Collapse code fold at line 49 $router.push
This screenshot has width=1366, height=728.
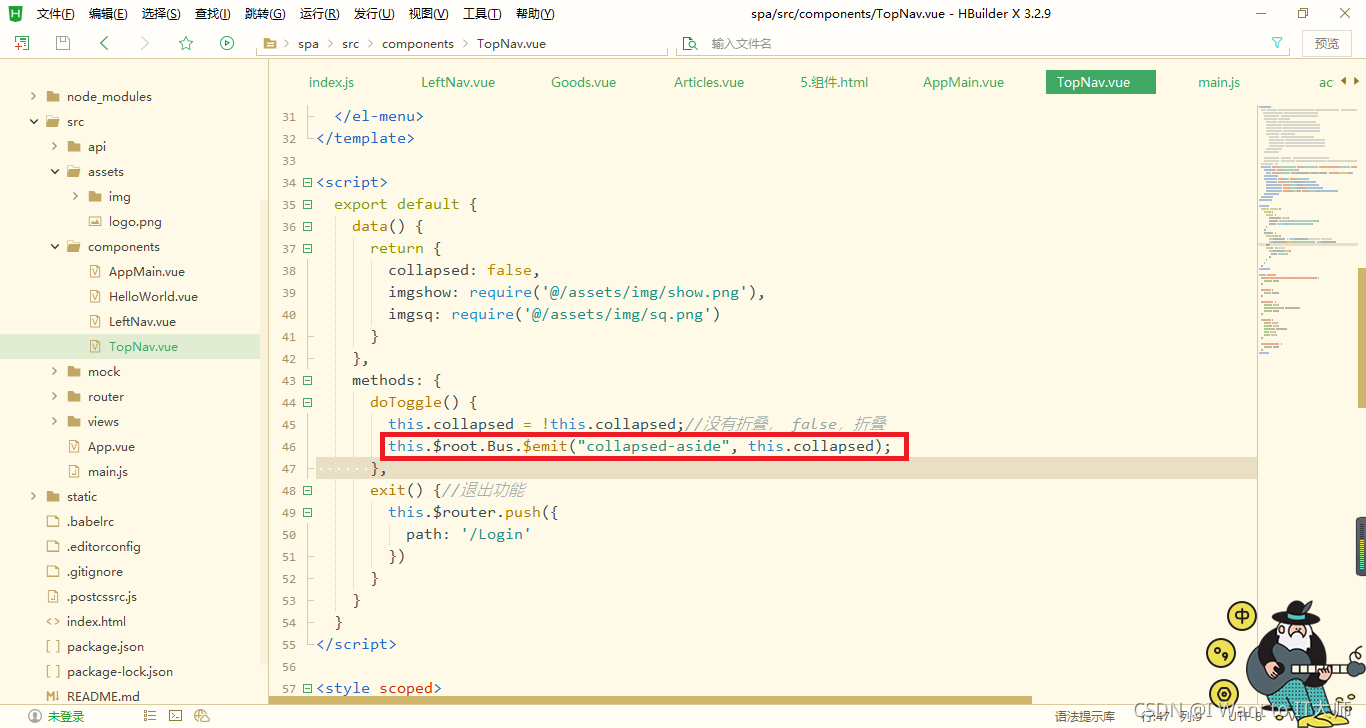point(307,513)
